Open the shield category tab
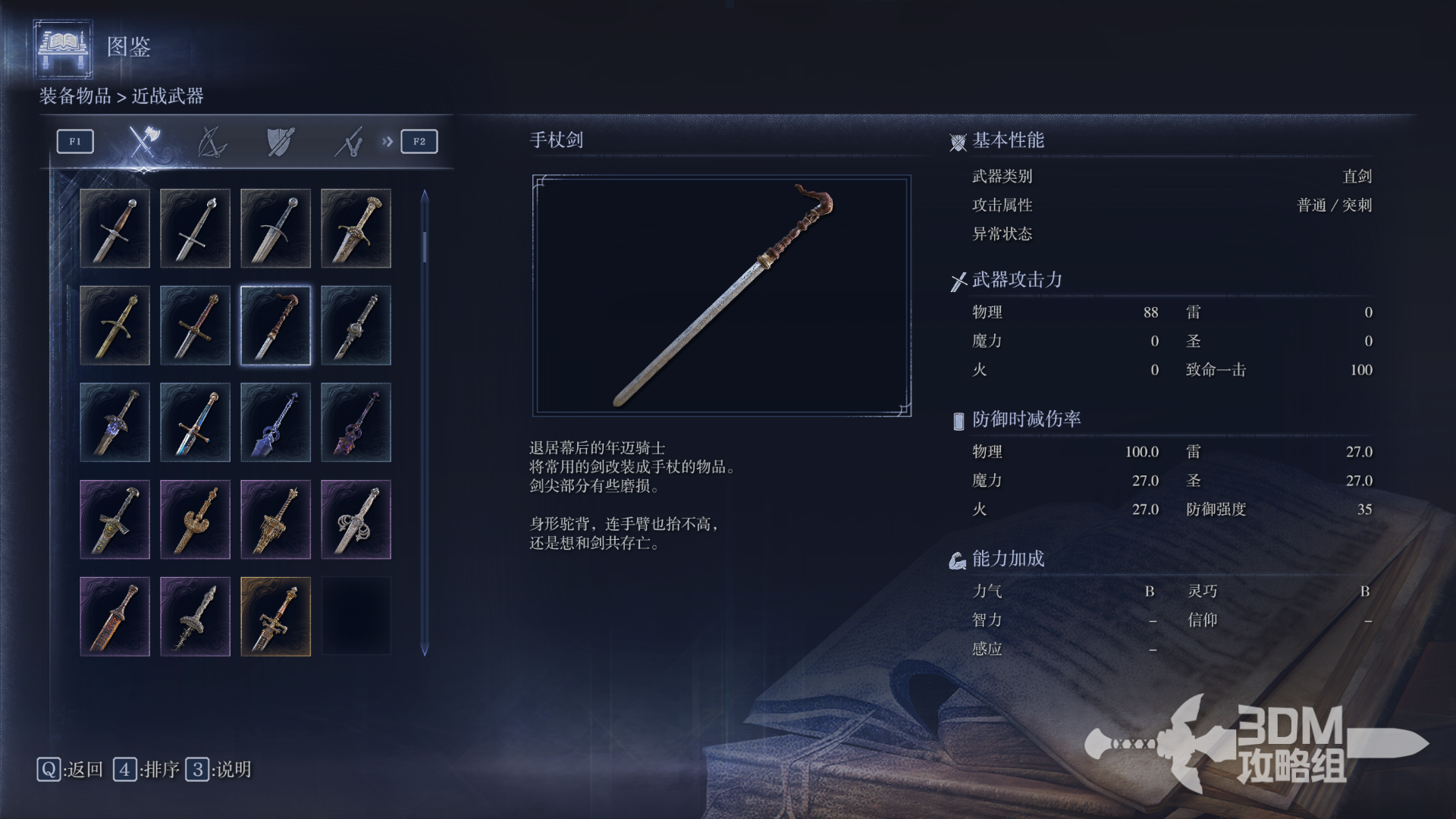The height and width of the screenshot is (819, 1456). click(x=281, y=142)
